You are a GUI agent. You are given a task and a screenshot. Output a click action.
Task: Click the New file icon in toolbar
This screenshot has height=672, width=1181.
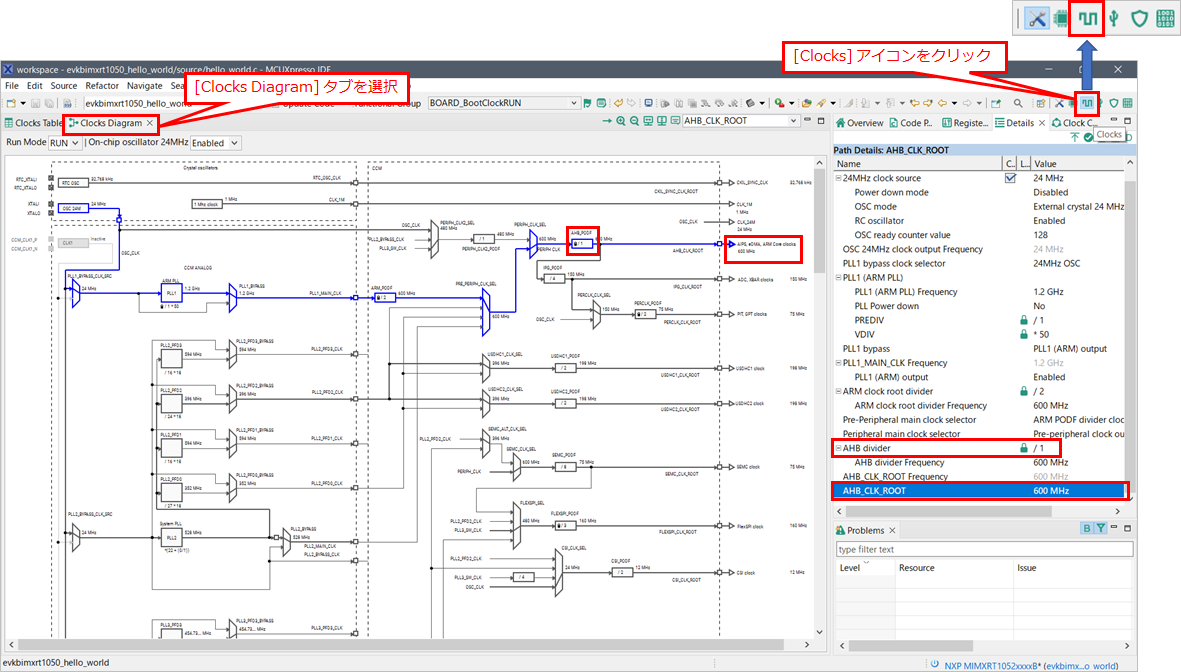(11, 103)
